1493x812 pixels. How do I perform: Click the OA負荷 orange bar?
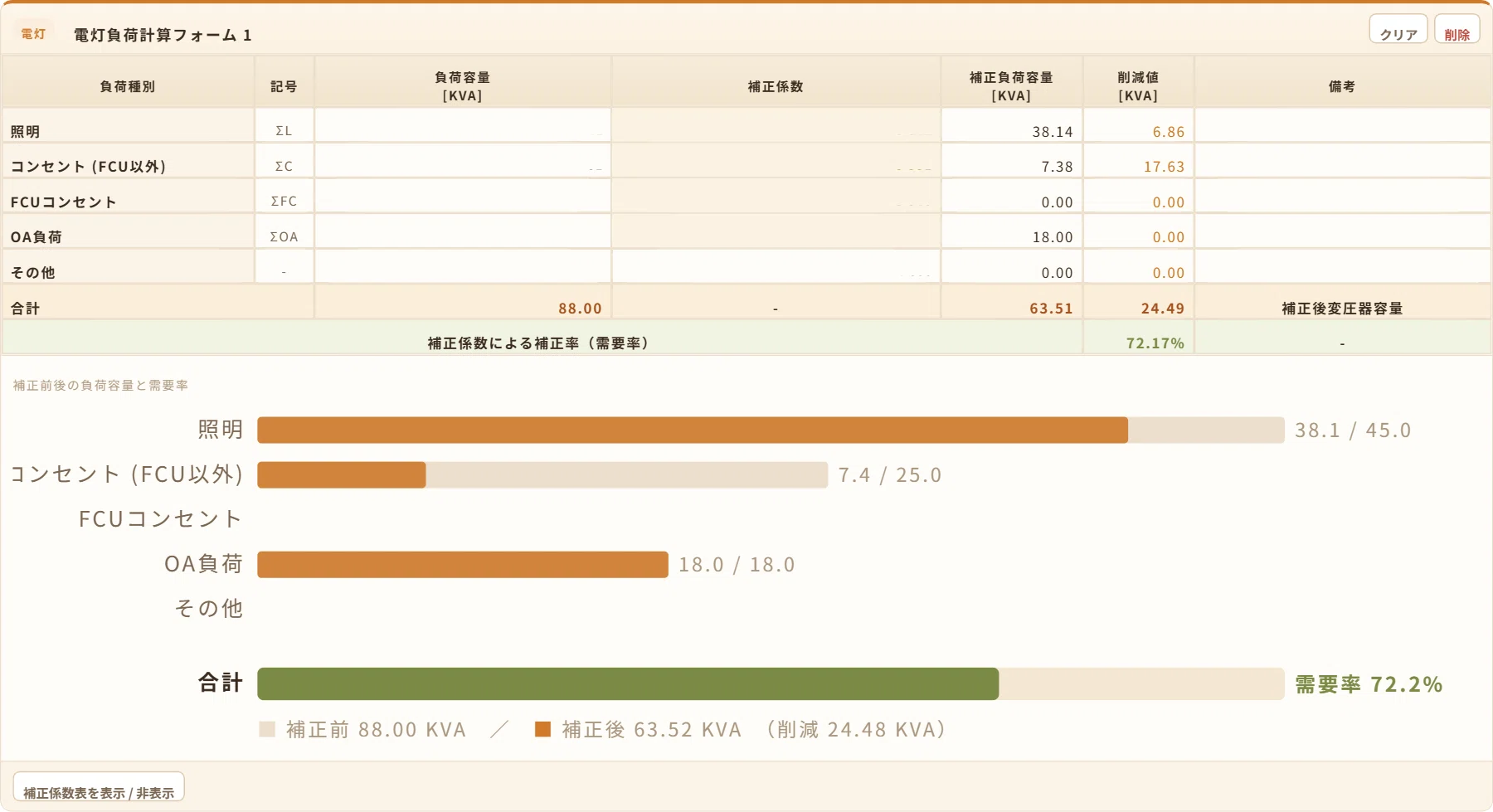(463, 564)
